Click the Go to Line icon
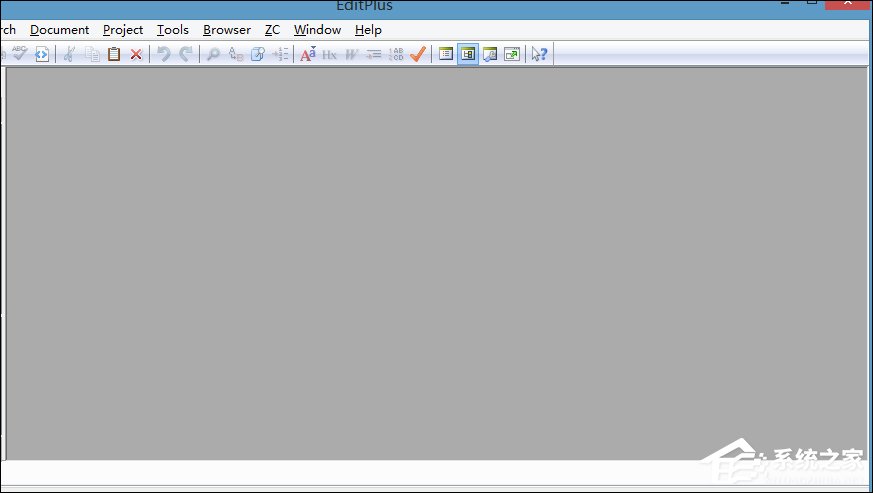873x493 pixels. coord(280,54)
